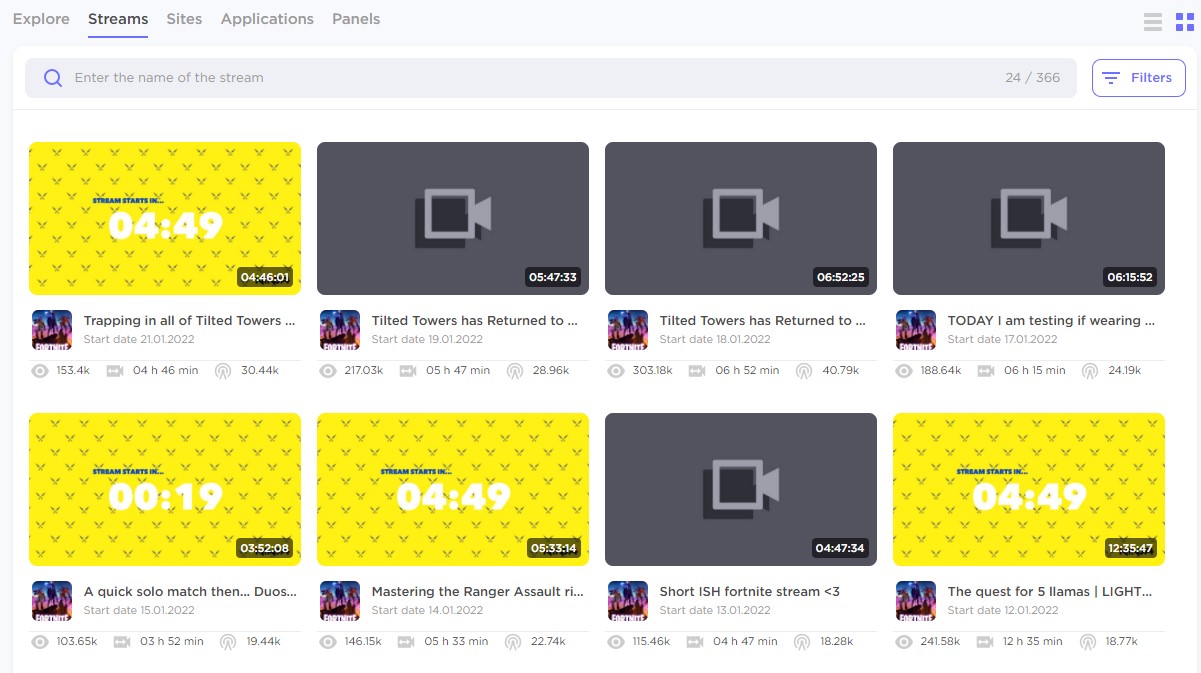Focus the stream name search field

[530, 78]
